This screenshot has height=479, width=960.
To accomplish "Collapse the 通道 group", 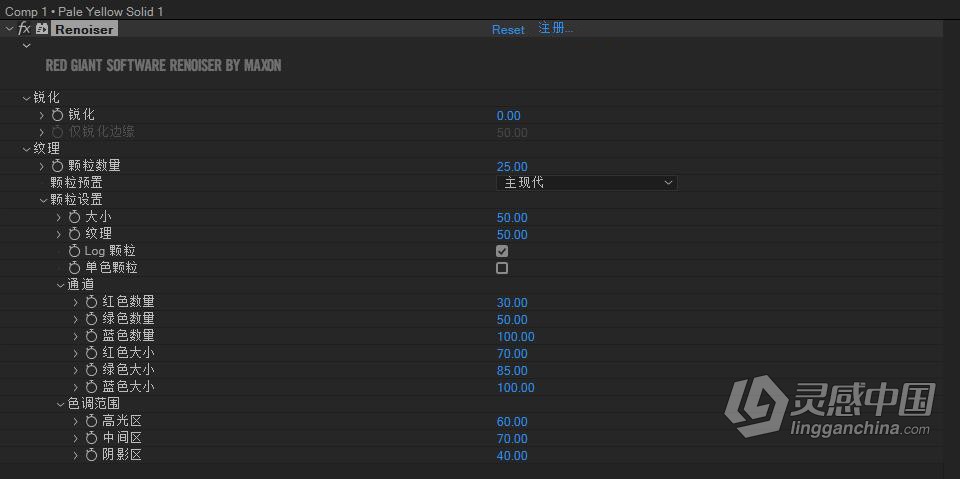I will [x=61, y=285].
